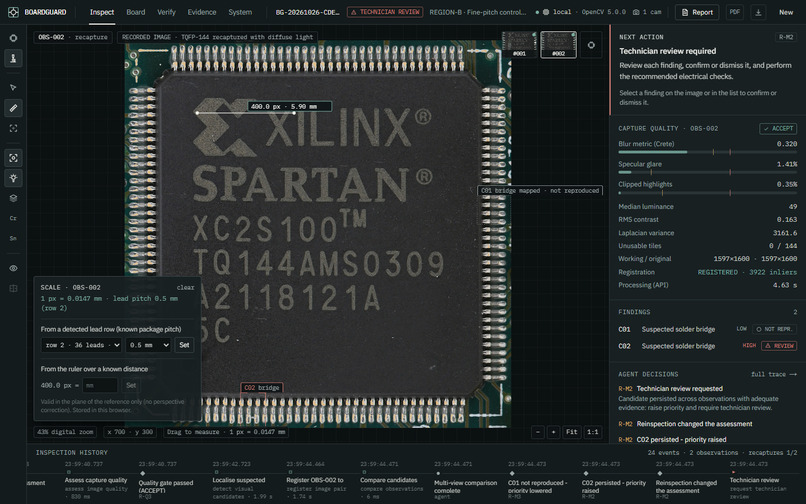Screen dimensions: 806x504
Task: Open the System tab
Action: 240,12
